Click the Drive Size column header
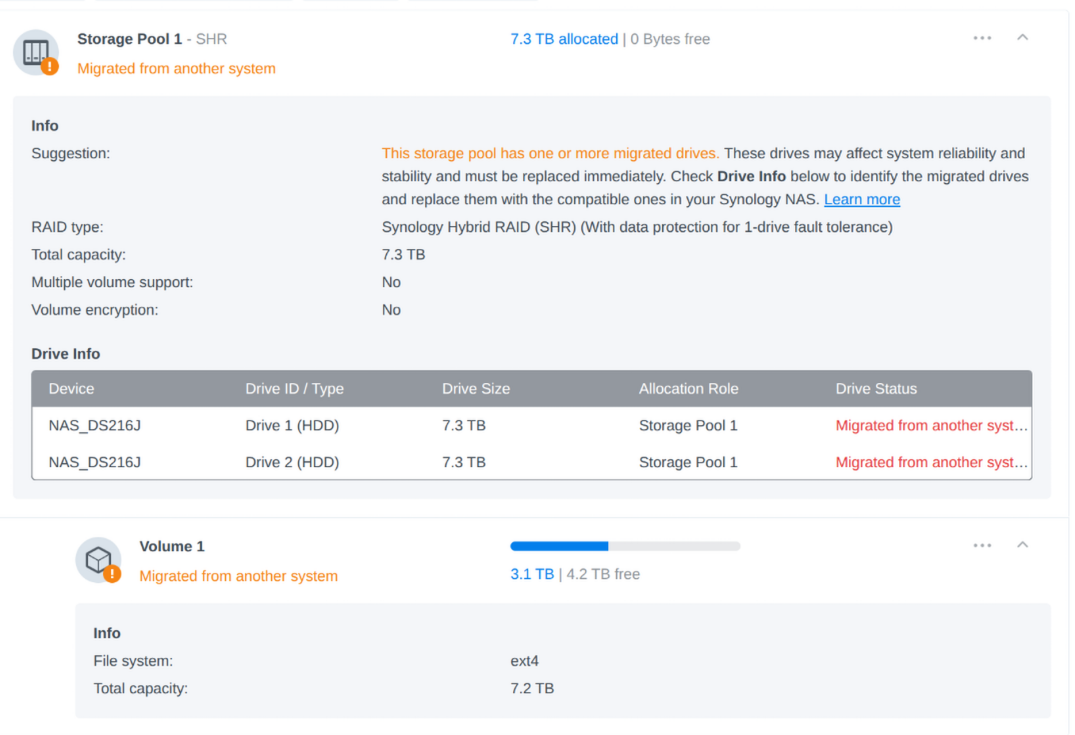Screen dimensions: 1075x735 tap(476, 389)
